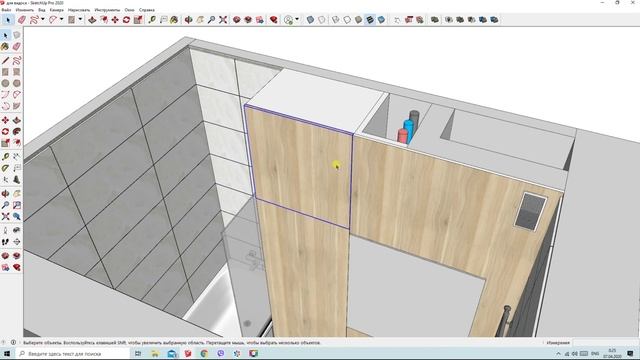The image size is (640, 360).
Task: Send model to LayOut
Action: (x=260, y=20)
